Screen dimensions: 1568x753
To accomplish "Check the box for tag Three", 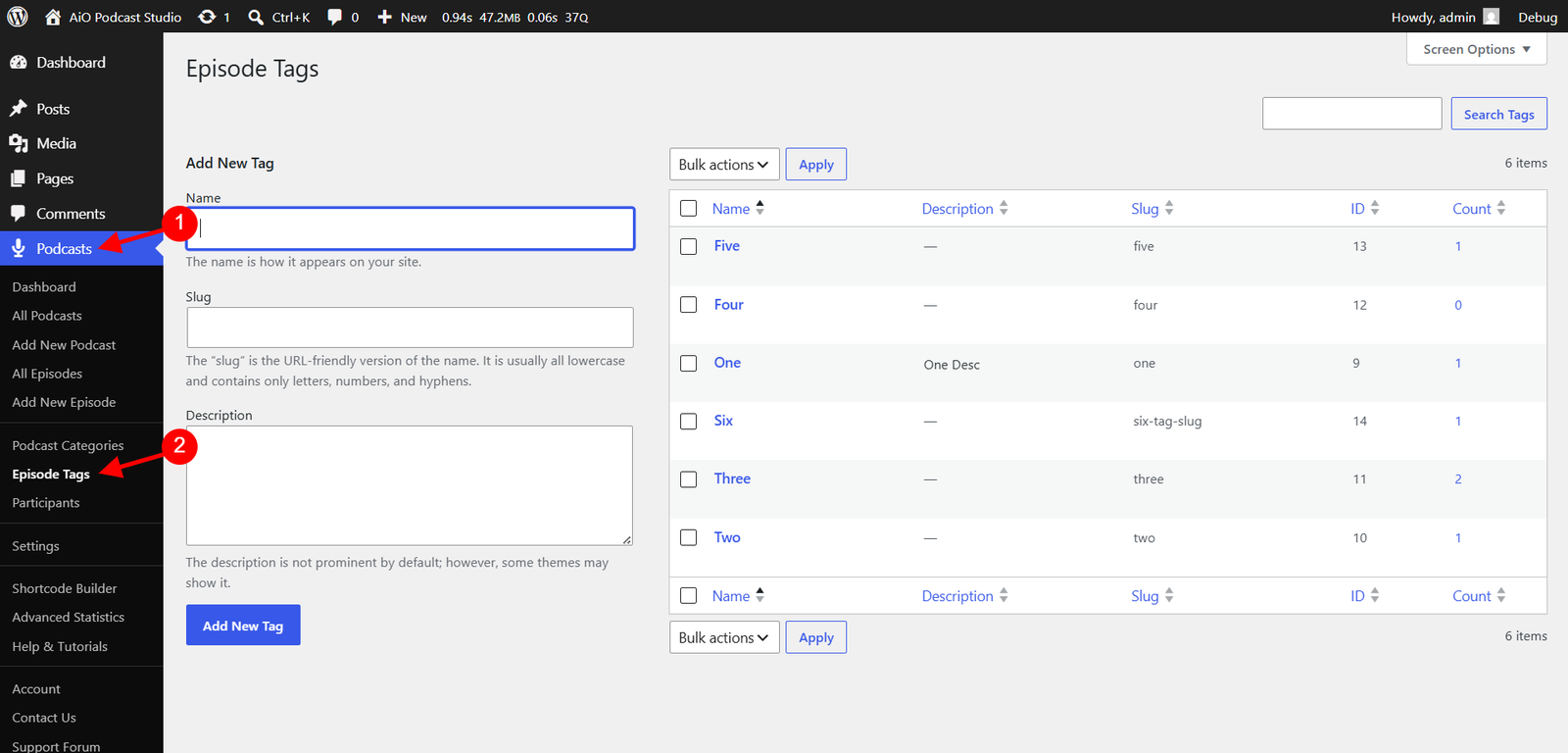I will click(689, 479).
